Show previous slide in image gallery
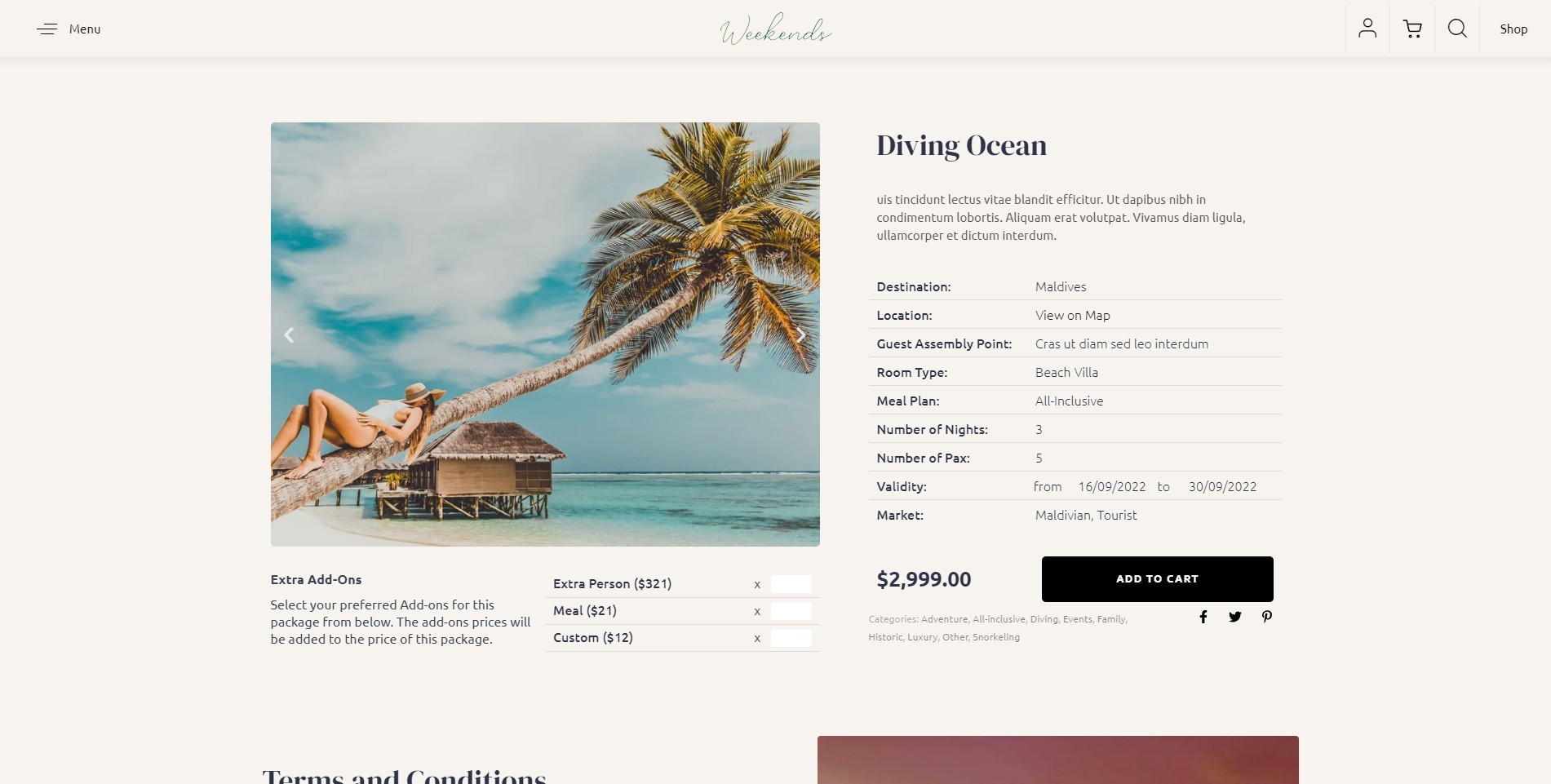The height and width of the screenshot is (784, 1551). pyautogui.click(x=289, y=334)
